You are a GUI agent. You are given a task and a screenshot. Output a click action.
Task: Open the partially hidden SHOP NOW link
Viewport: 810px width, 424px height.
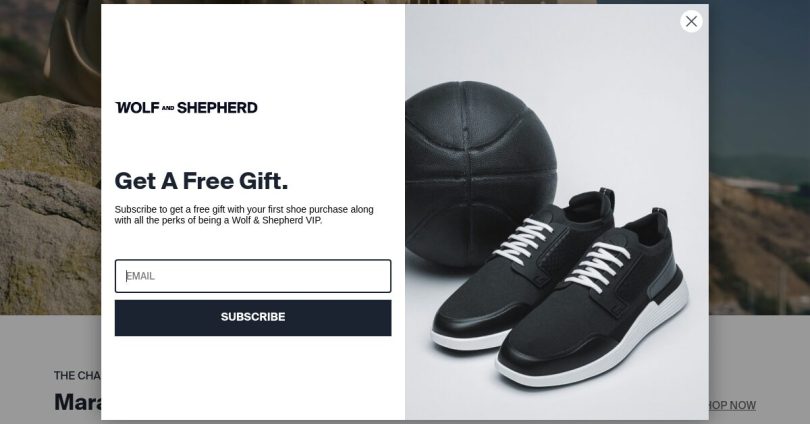732,405
